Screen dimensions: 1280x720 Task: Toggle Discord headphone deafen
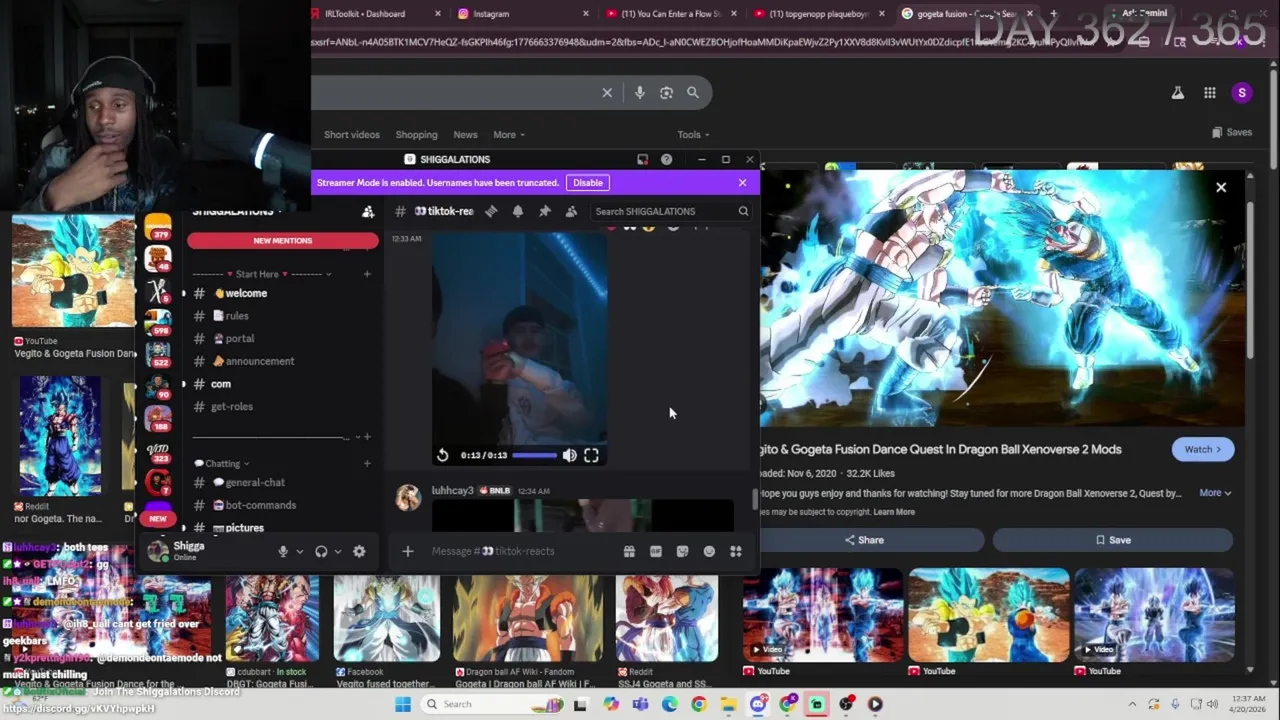(321, 551)
